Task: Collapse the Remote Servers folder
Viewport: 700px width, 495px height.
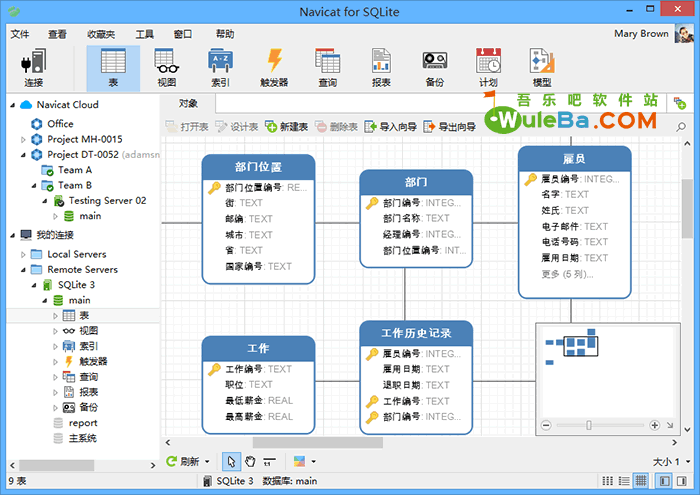Action: click(23, 270)
